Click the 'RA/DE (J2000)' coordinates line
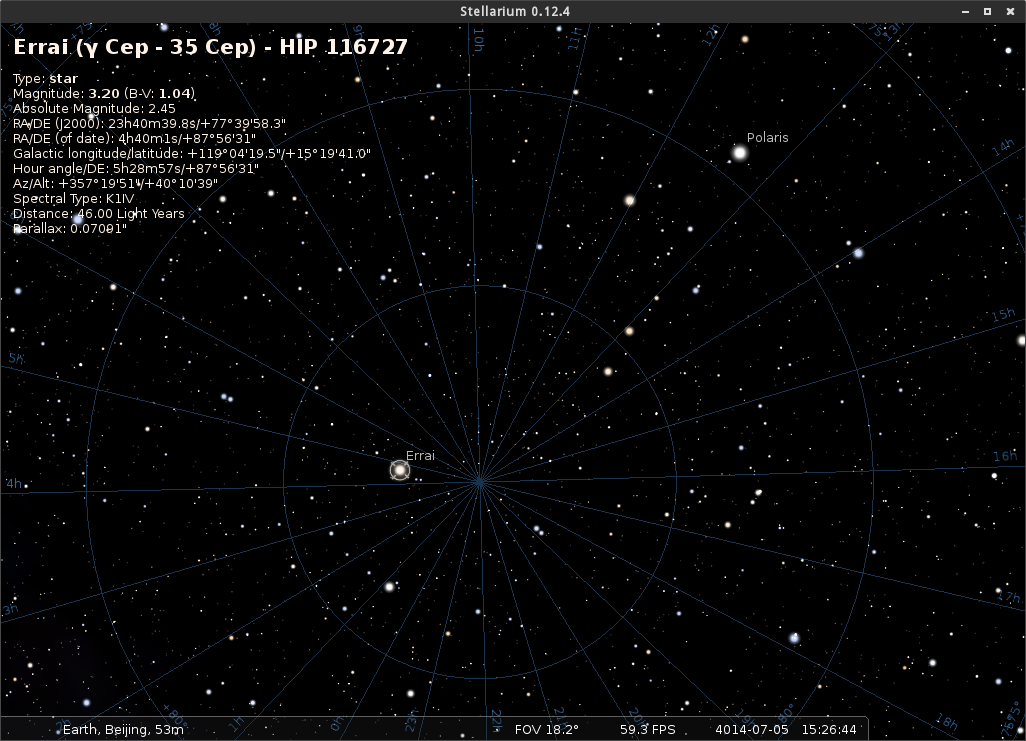 pyautogui.click(x=149, y=124)
